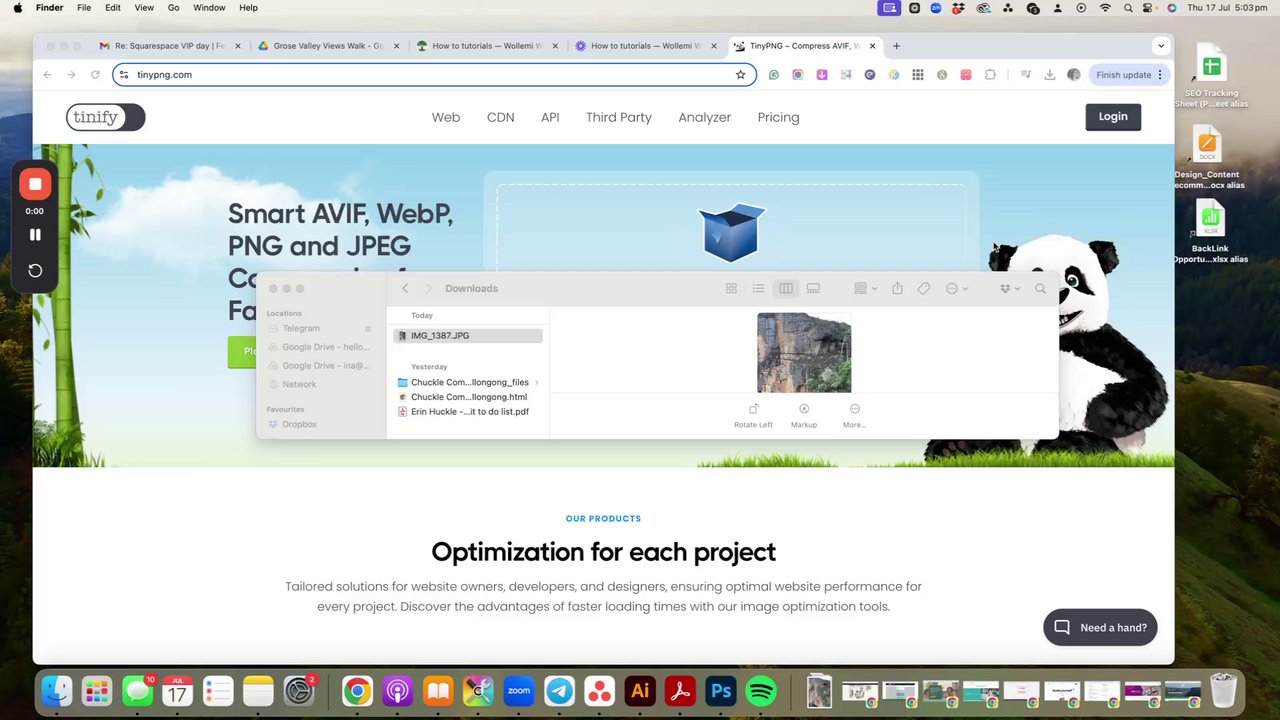Screen dimensions: 1280x720
Task: Open the Go menu in the menu bar
Action: tap(173, 8)
